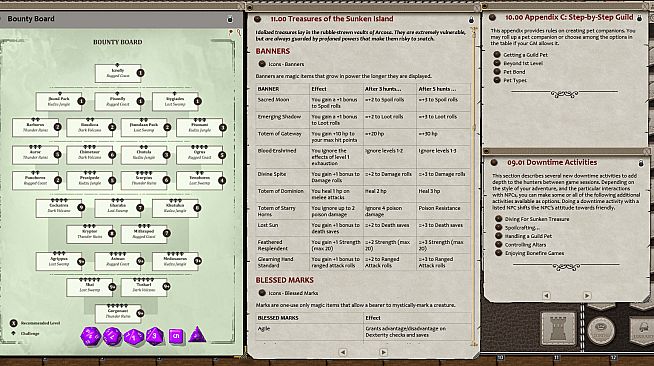Viewport: 654px width, 366px height.
Task: Open the Pet Types entry
Action: point(515,80)
